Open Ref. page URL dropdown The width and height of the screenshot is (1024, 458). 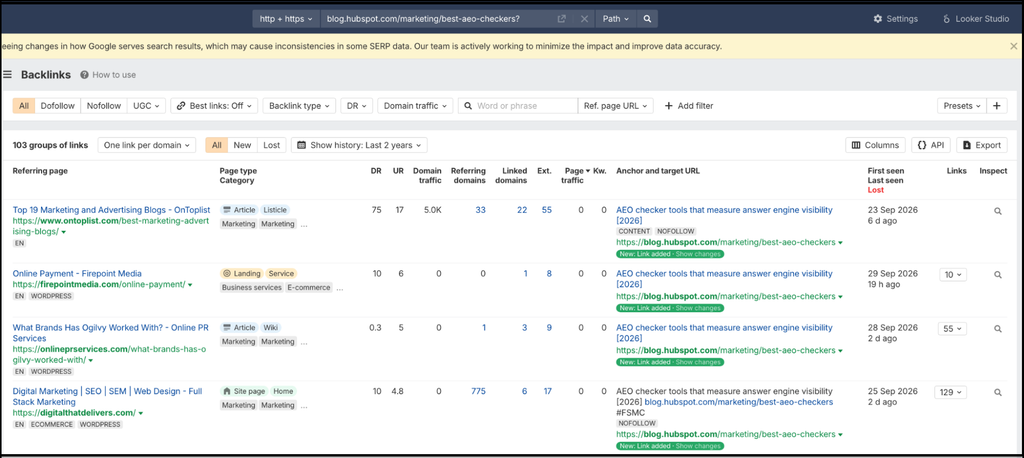pyautogui.click(x=616, y=106)
